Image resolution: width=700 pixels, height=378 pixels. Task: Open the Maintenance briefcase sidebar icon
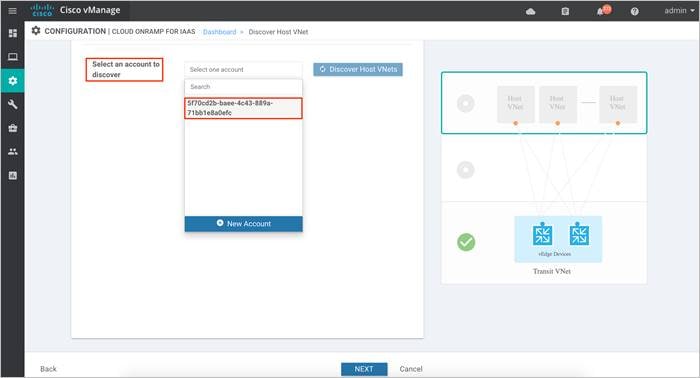coord(12,128)
